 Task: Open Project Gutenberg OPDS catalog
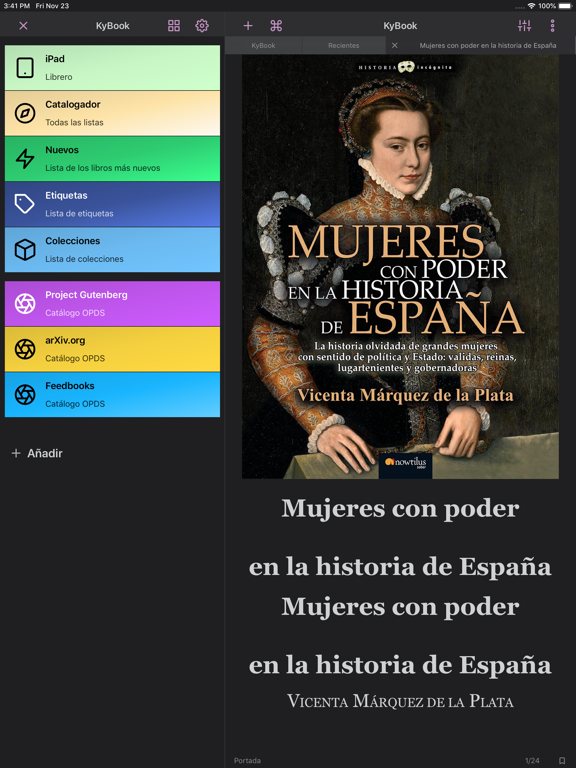(x=112, y=304)
